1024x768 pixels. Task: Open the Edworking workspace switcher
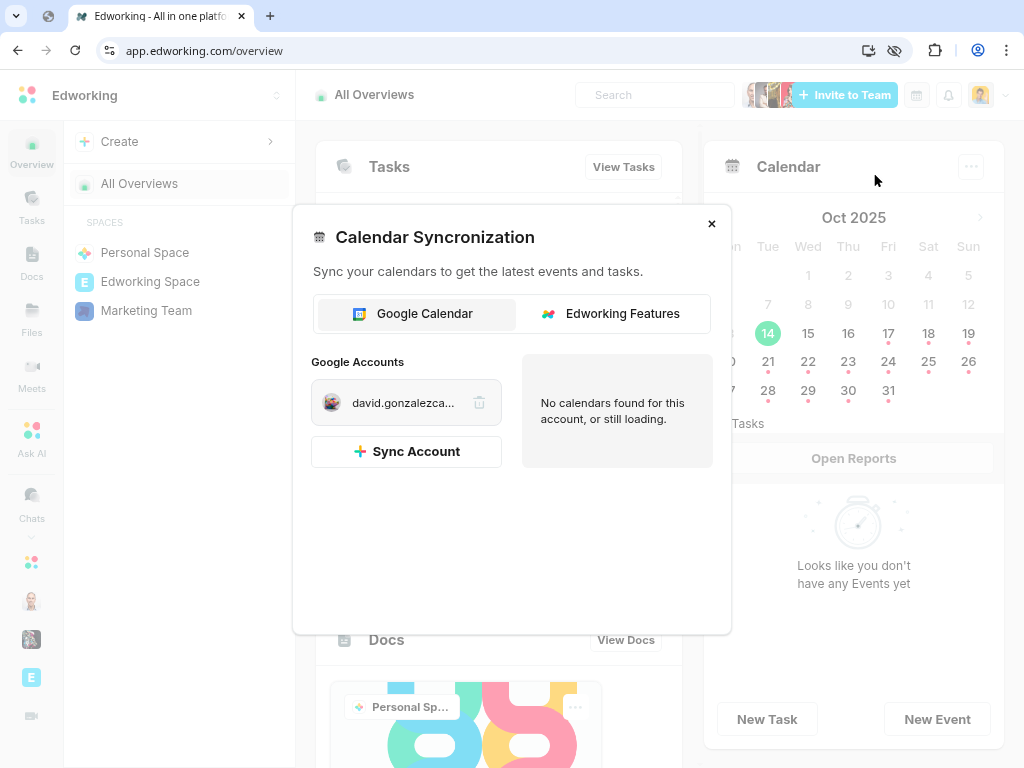[x=276, y=96]
